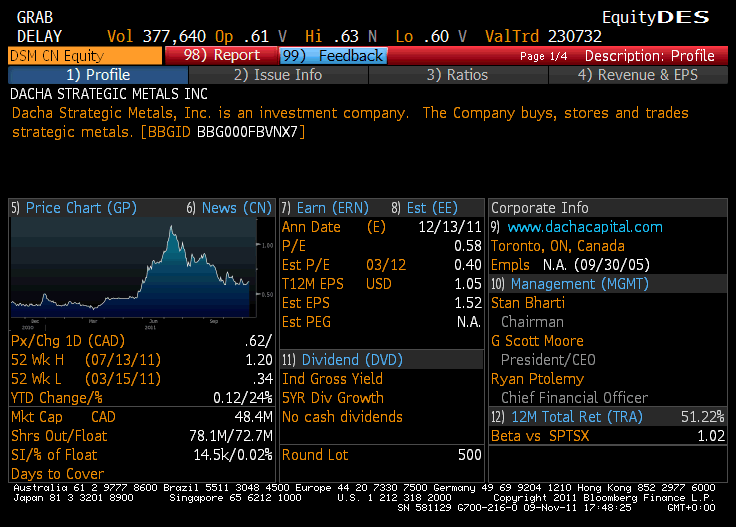736x527 pixels.
Task: Go to 4) Revenue & EPS tab
Action: (638, 75)
